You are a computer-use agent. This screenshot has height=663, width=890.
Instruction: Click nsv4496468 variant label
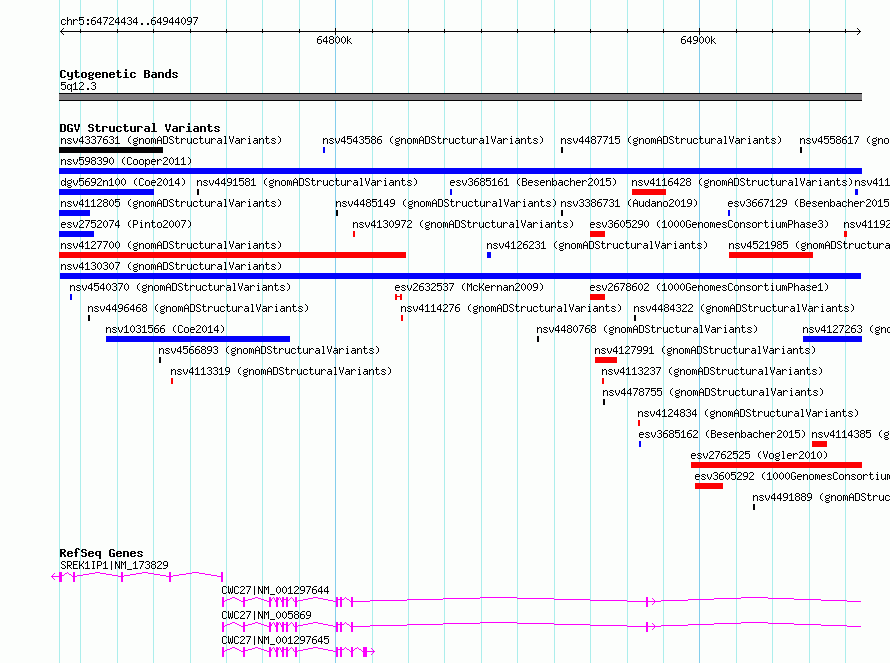pyautogui.click(x=198, y=308)
